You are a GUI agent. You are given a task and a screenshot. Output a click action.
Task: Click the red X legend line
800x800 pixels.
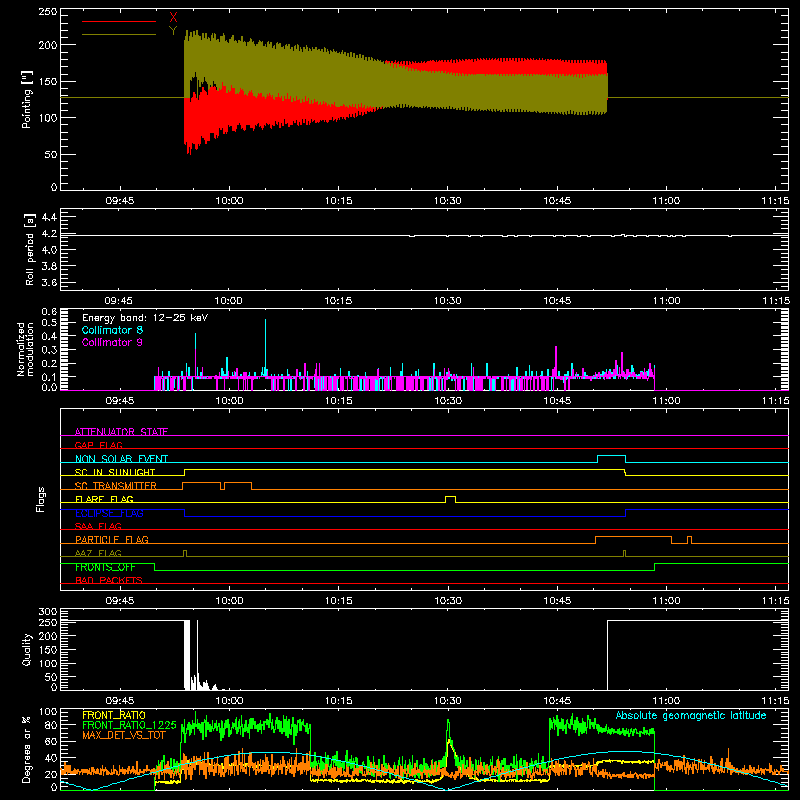coord(119,21)
